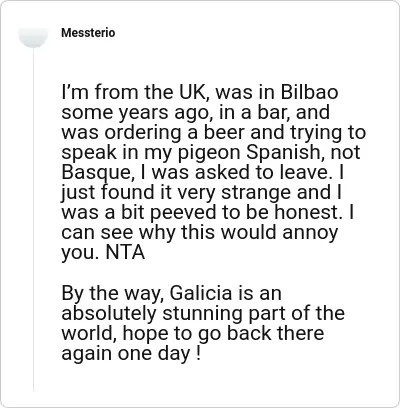400x408 pixels.
Task: Click the word "absolutely" in last paragraph
Action: pyautogui.click(x=109, y=314)
